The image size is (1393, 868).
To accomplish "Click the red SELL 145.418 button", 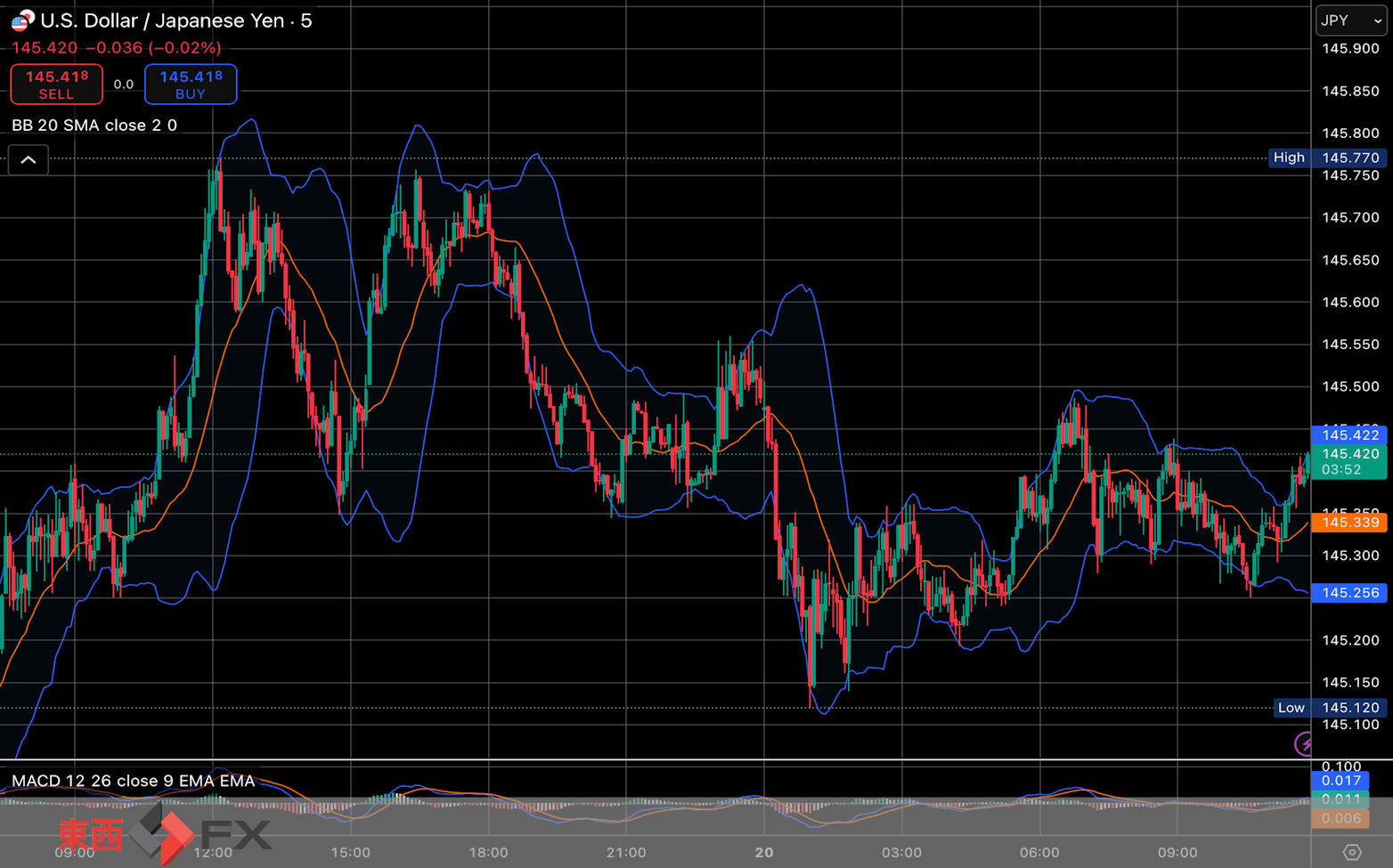I will (56, 85).
